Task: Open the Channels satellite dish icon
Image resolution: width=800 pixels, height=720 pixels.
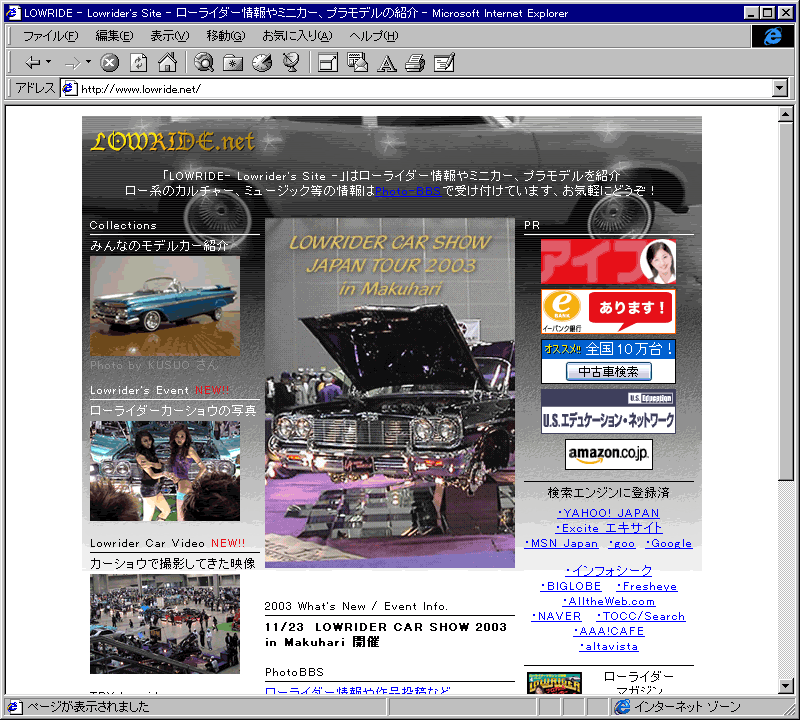Action: click(291, 63)
